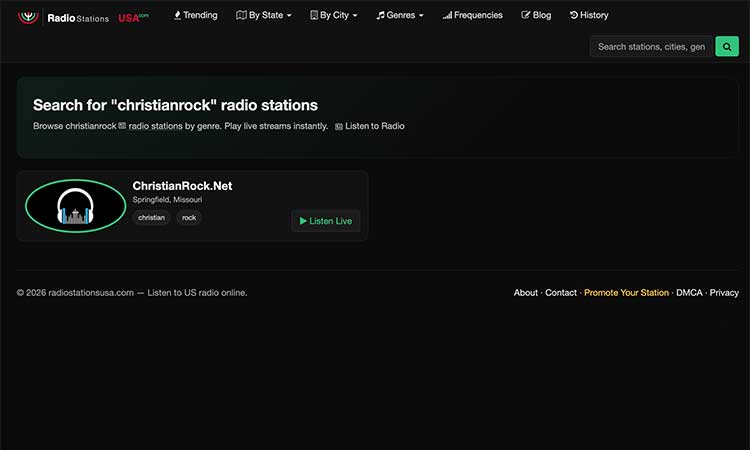Open the Privacy footer link
The width and height of the screenshot is (750, 450).
coord(724,293)
